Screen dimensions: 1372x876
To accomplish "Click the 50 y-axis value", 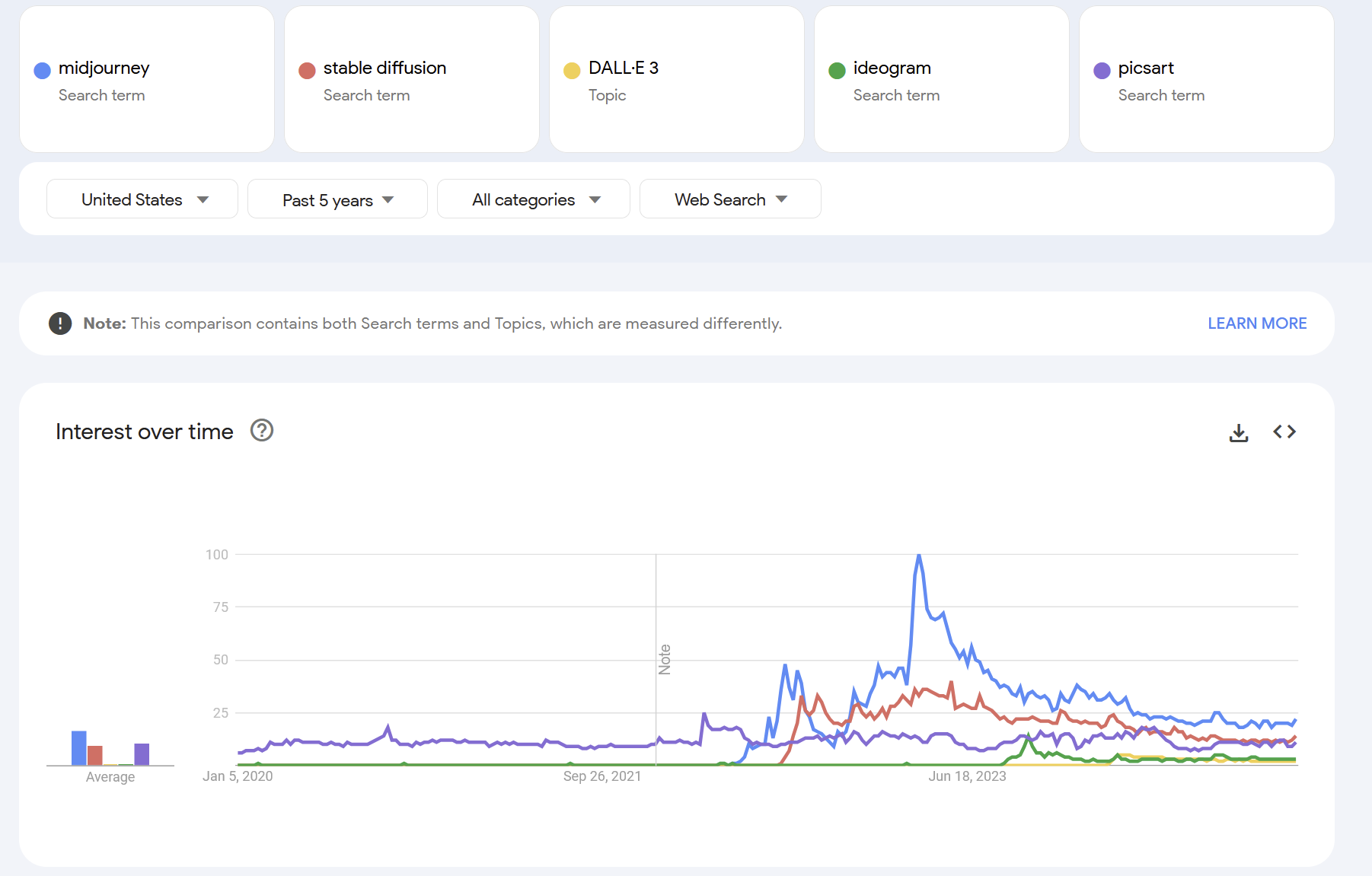I will 221,660.
